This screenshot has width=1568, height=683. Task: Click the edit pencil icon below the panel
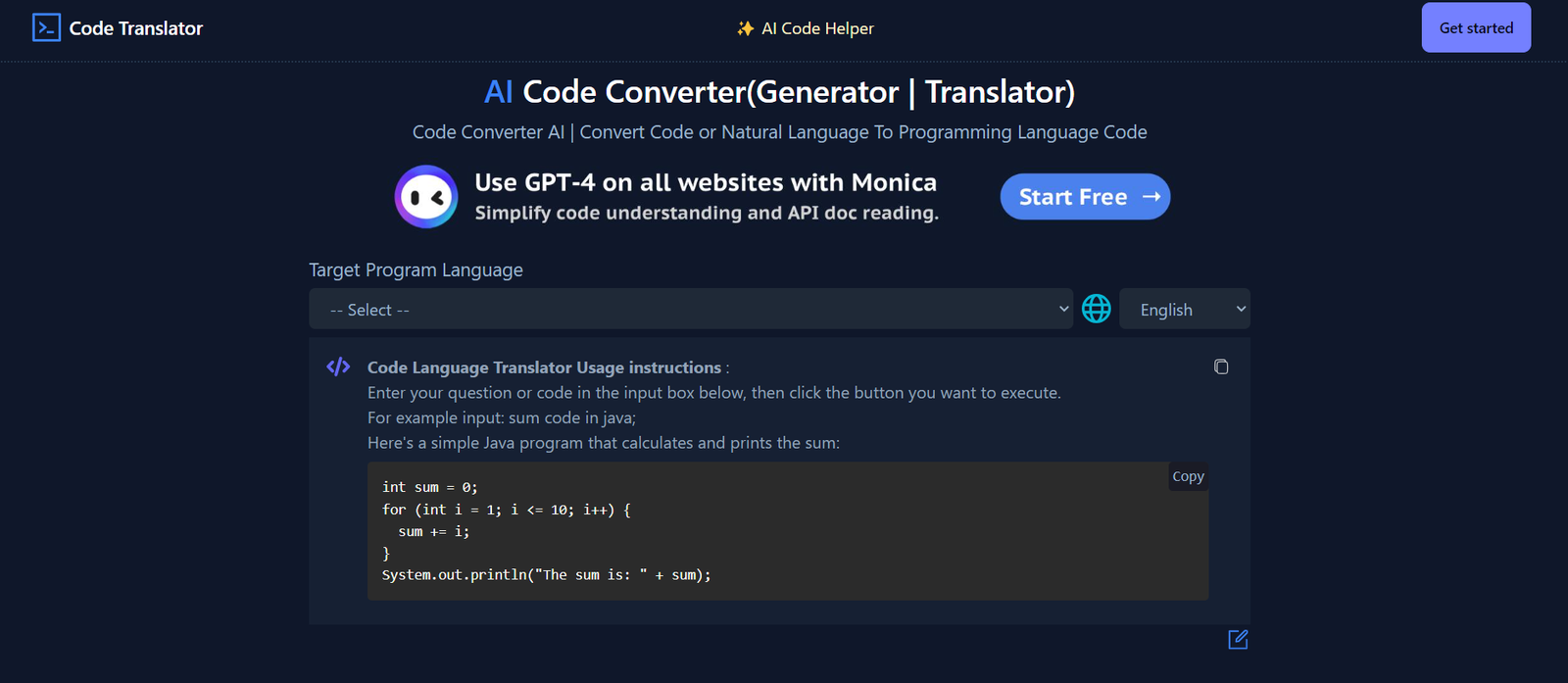(1238, 640)
